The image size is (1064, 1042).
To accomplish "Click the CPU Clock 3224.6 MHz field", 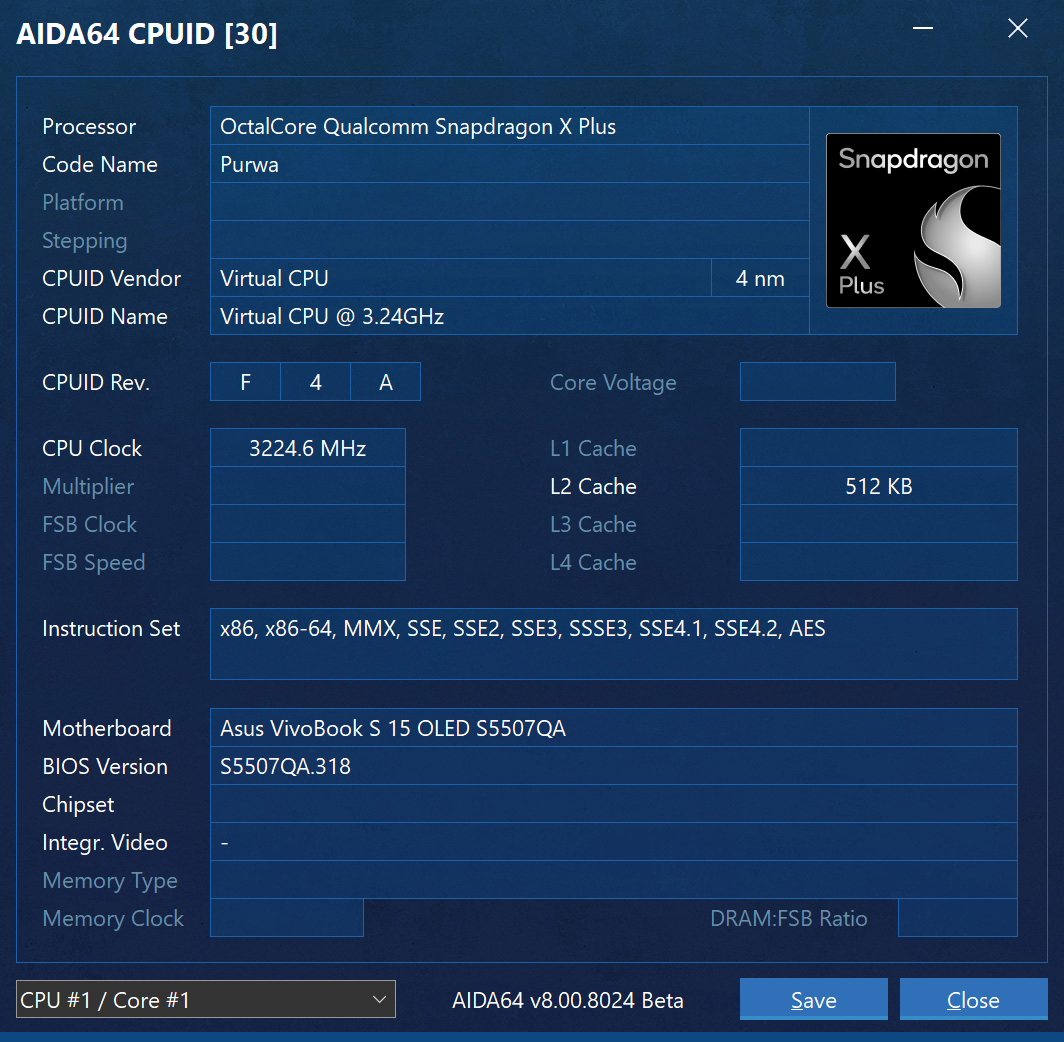I will point(308,449).
